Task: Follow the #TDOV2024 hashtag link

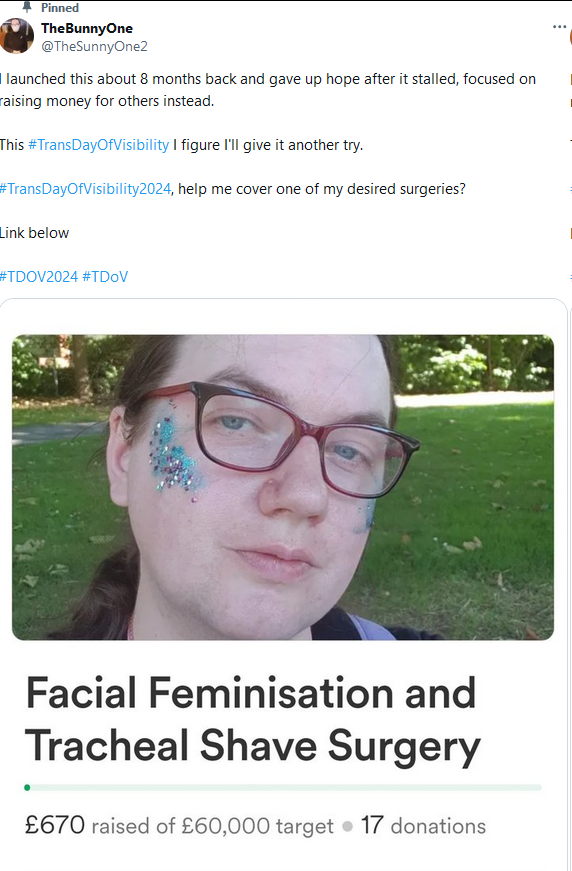Action: coord(39,277)
